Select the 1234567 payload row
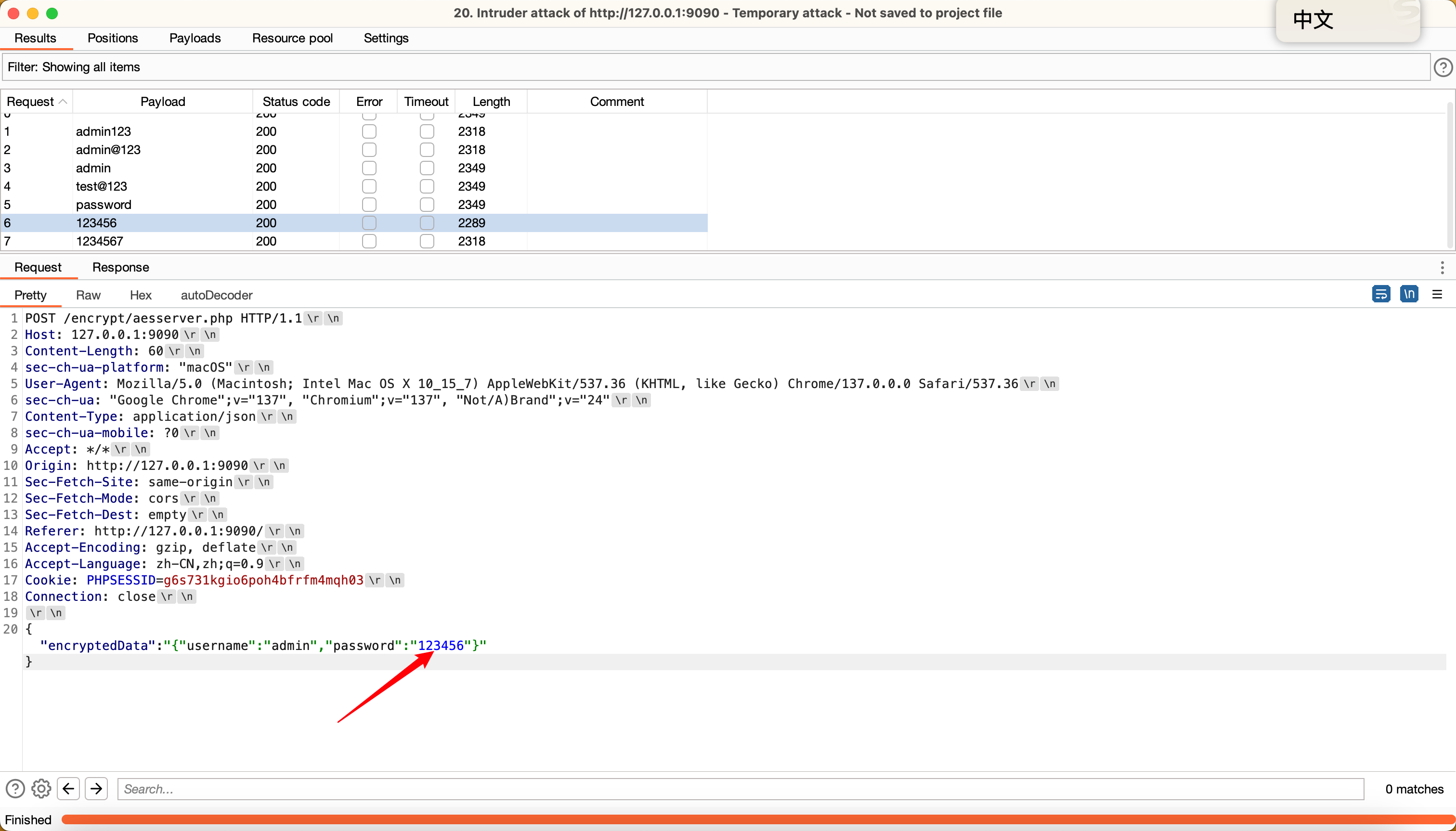This screenshot has width=1456, height=831. 354,241
